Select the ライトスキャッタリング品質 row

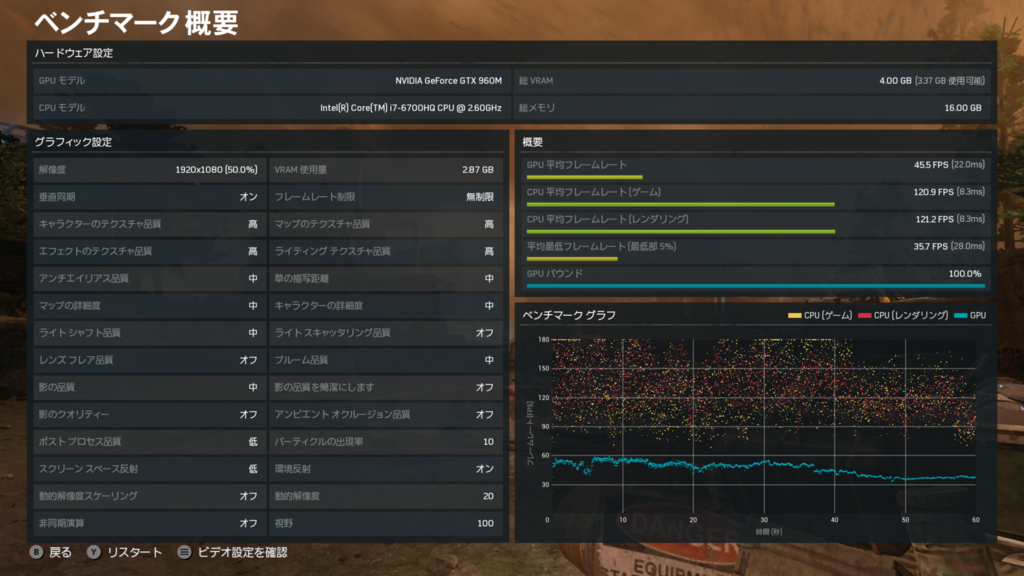[x=385, y=333]
